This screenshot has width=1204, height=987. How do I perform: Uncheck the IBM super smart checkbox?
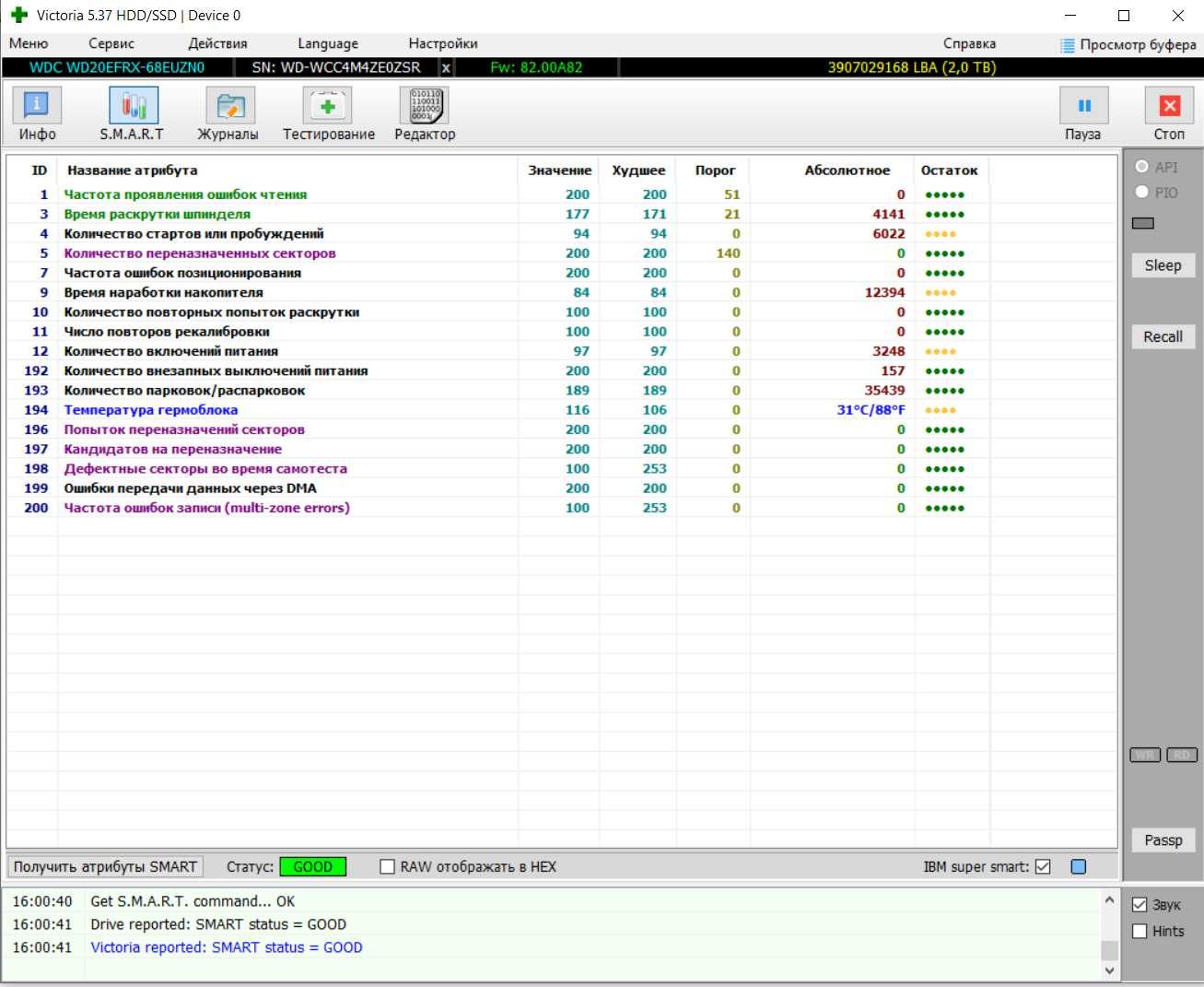[1043, 866]
